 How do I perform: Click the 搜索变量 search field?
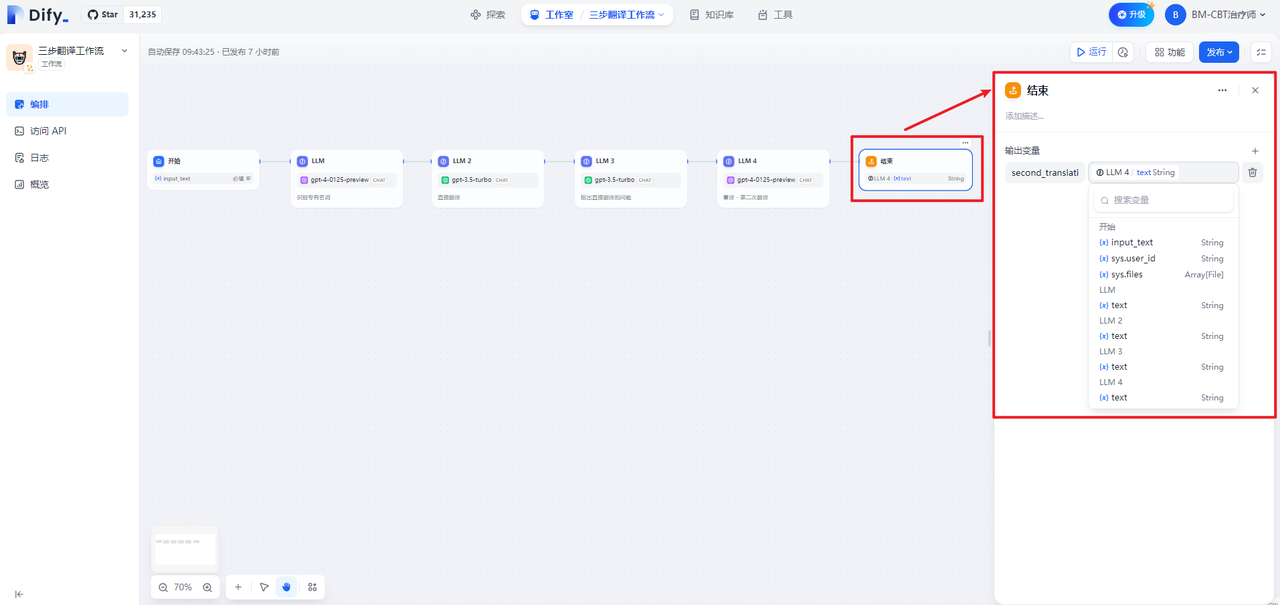click(1163, 200)
